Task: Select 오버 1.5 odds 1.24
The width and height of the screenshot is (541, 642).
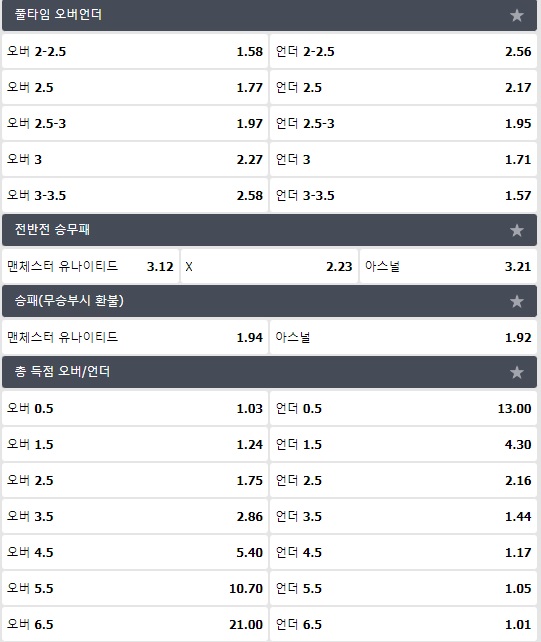Action: [x=135, y=444]
